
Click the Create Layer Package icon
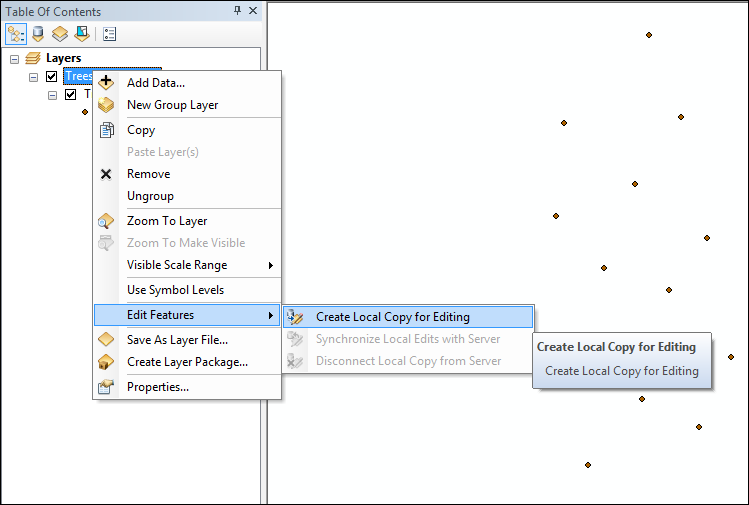pyautogui.click(x=106, y=362)
